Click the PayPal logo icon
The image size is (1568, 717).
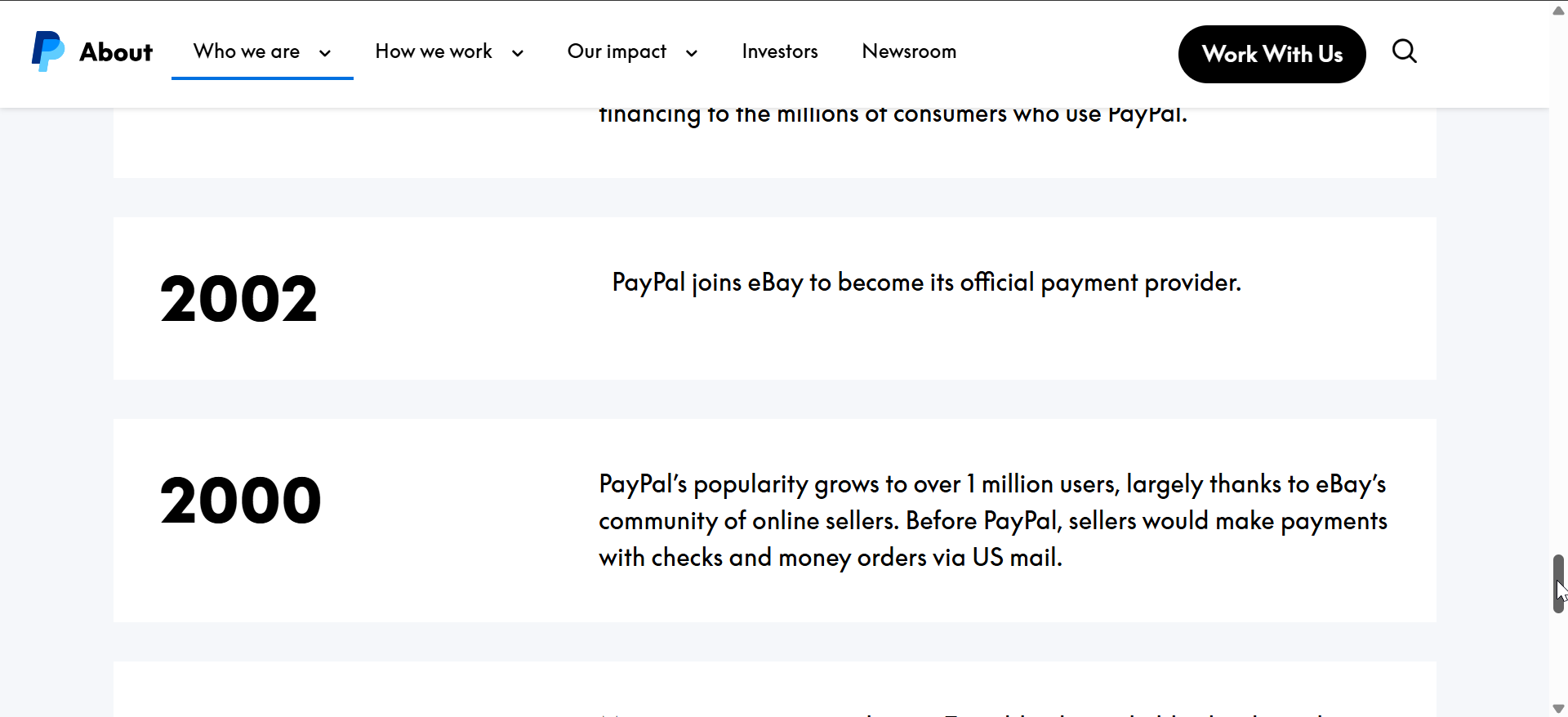click(47, 51)
